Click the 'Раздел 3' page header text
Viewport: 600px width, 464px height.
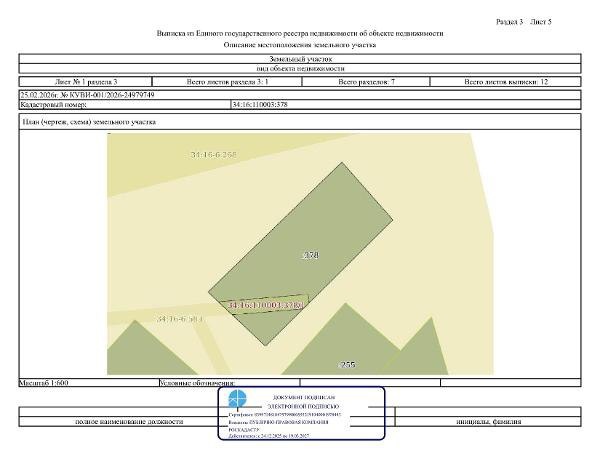pyautogui.click(x=509, y=22)
